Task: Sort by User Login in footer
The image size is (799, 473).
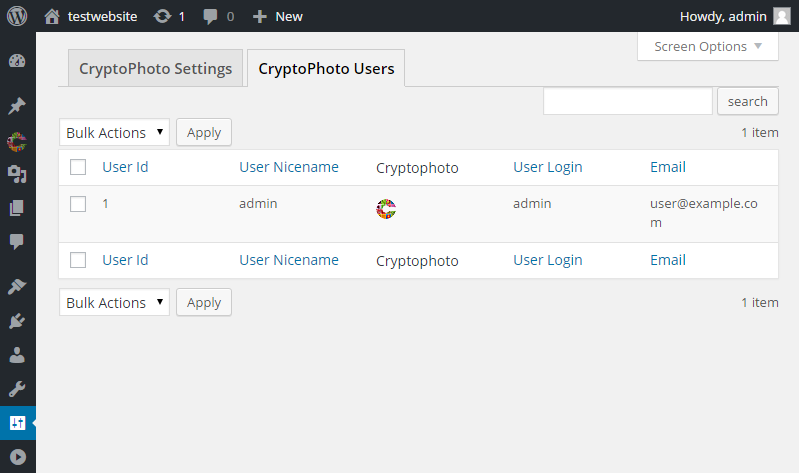Action: [548, 260]
